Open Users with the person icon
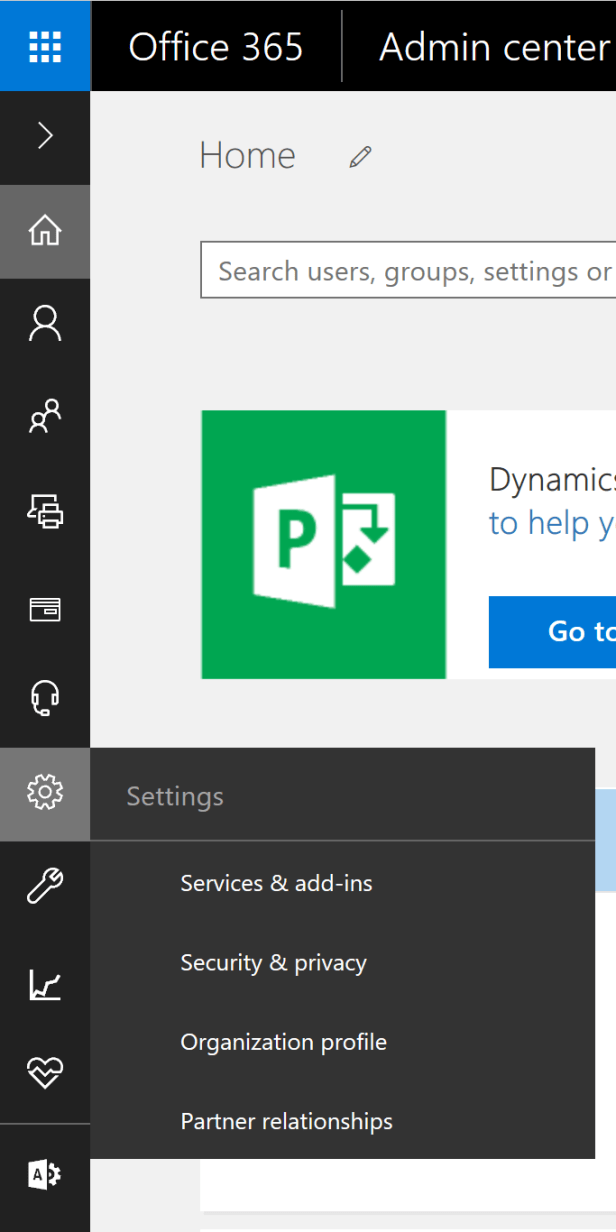This screenshot has width=616, height=1232. click(x=45, y=322)
